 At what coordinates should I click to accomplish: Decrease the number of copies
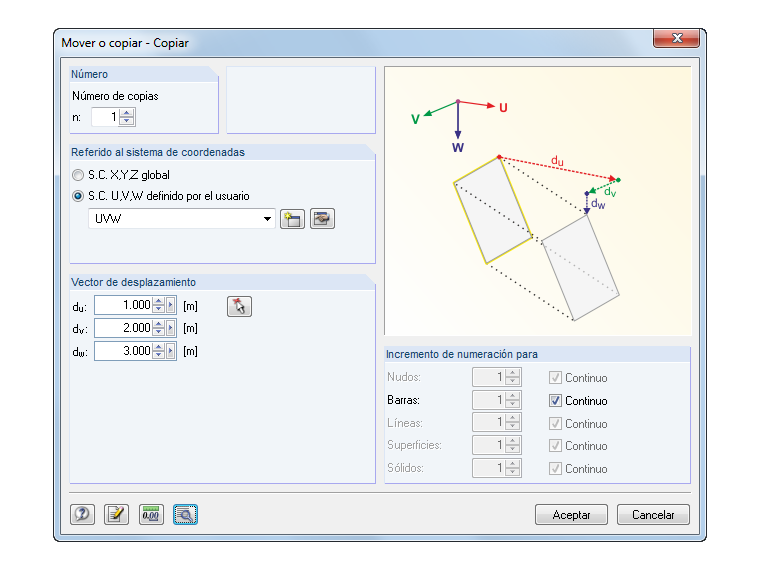127,121
